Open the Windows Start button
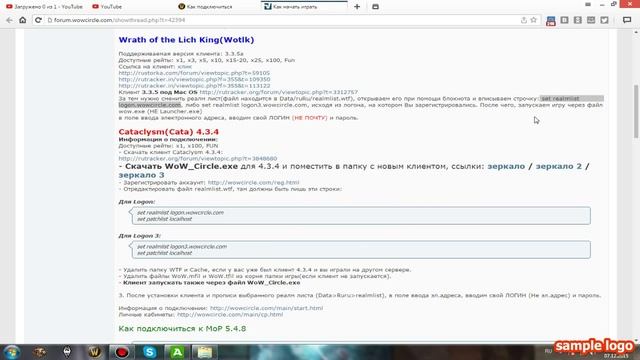Image resolution: width=640 pixels, height=360 pixels. coord(12,352)
